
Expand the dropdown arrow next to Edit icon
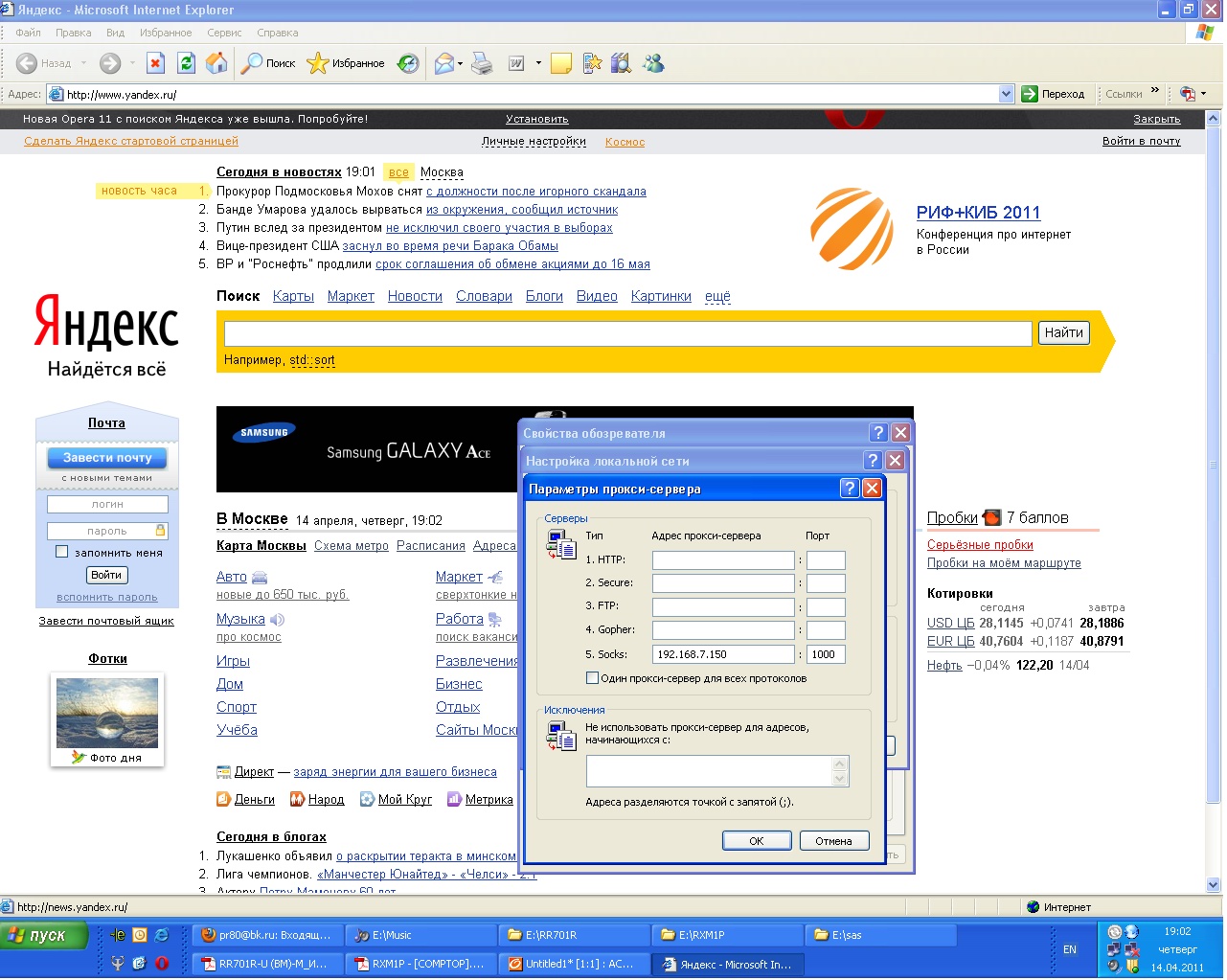(x=538, y=63)
